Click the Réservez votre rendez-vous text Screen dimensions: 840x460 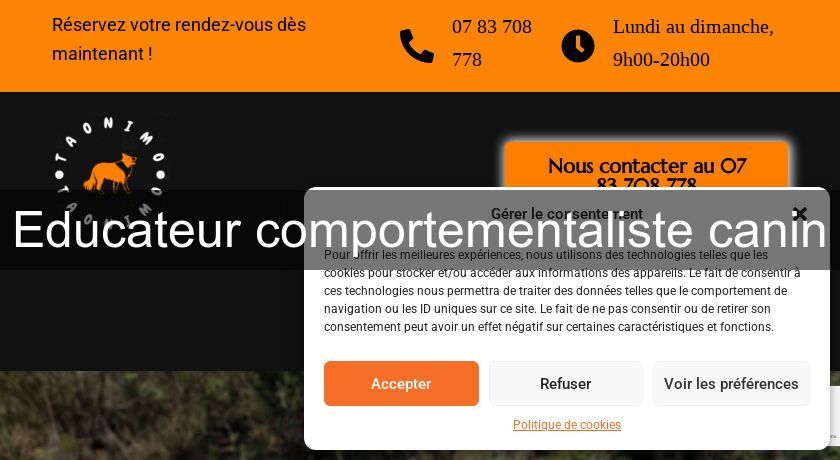point(179,39)
